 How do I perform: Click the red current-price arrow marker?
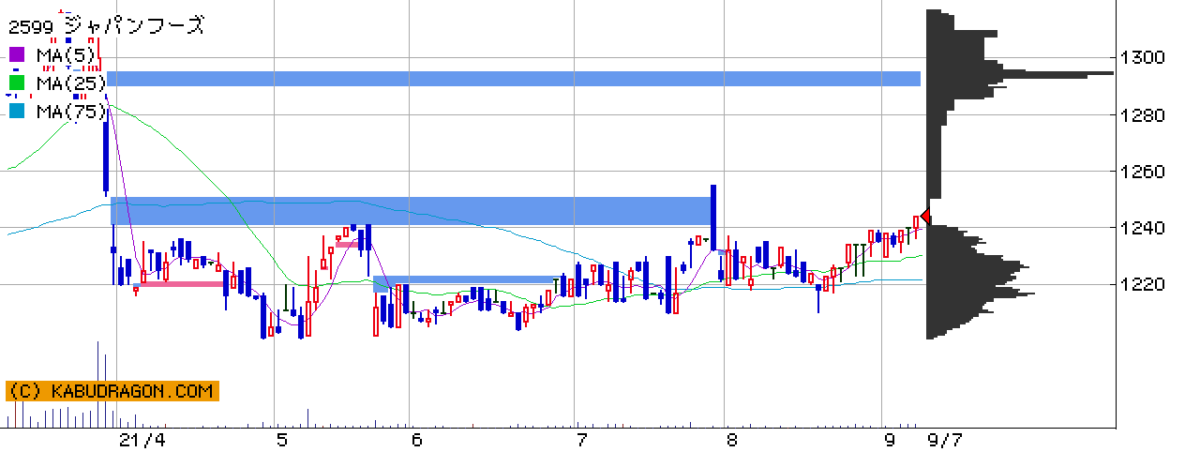(926, 216)
